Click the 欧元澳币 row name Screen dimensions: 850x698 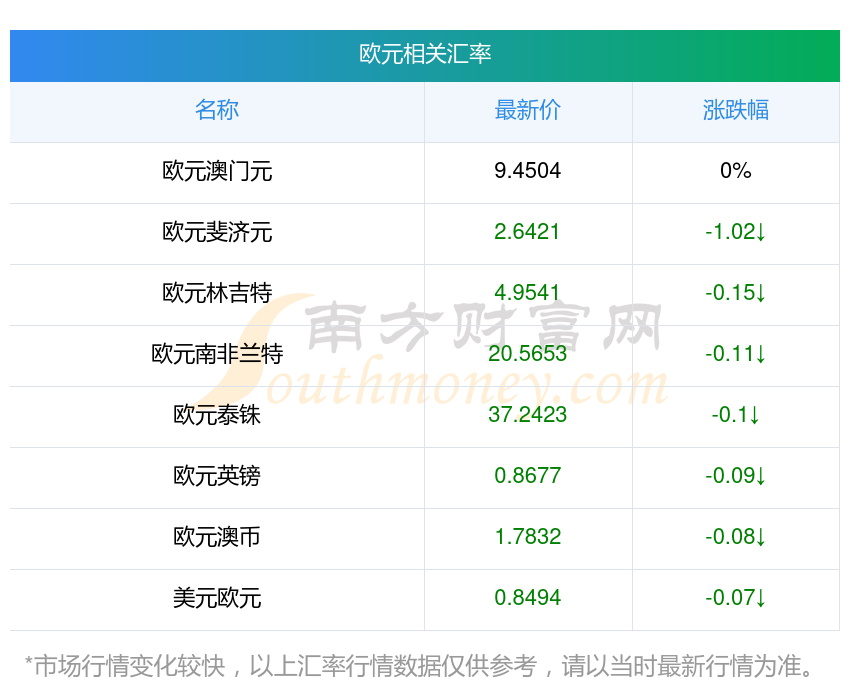tap(217, 537)
